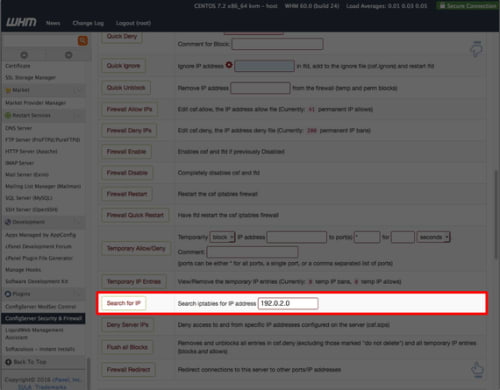Click the page vertical scrollbar
This screenshot has width=500, height=390.
coord(496,214)
